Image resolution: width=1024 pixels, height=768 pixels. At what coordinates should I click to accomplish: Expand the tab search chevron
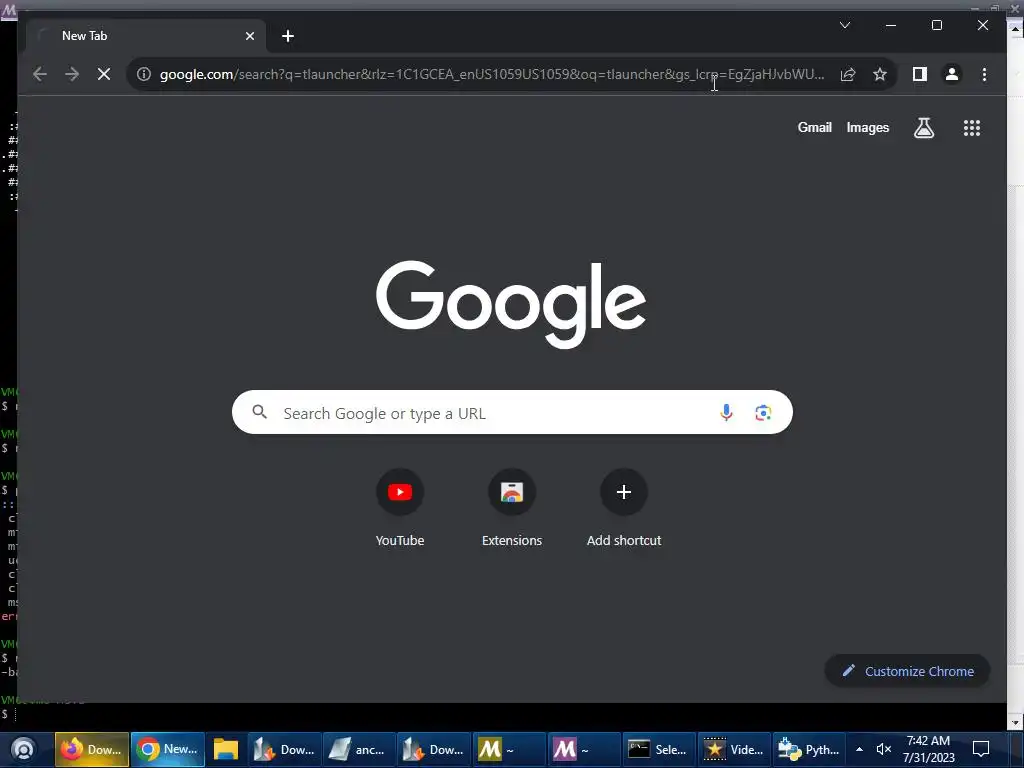pyautogui.click(x=844, y=25)
